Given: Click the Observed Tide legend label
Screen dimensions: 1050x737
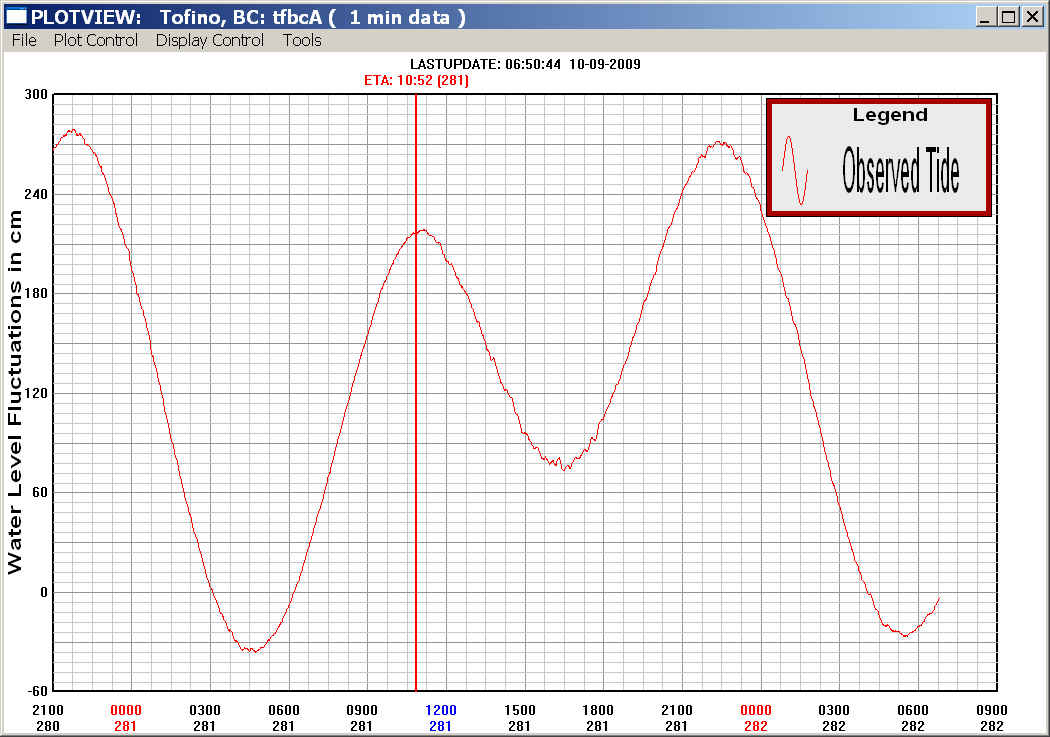Looking at the screenshot, I should click(x=901, y=171).
